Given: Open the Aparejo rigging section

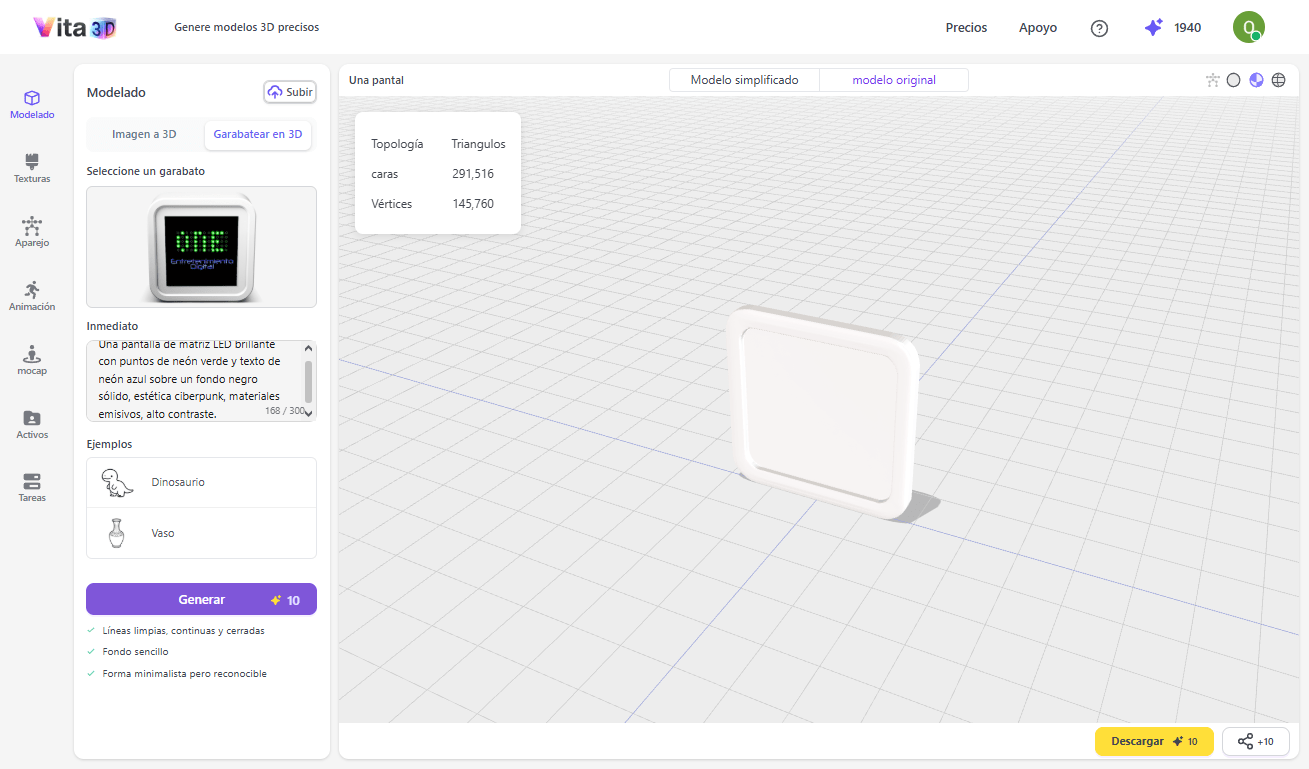Looking at the screenshot, I should [32, 232].
